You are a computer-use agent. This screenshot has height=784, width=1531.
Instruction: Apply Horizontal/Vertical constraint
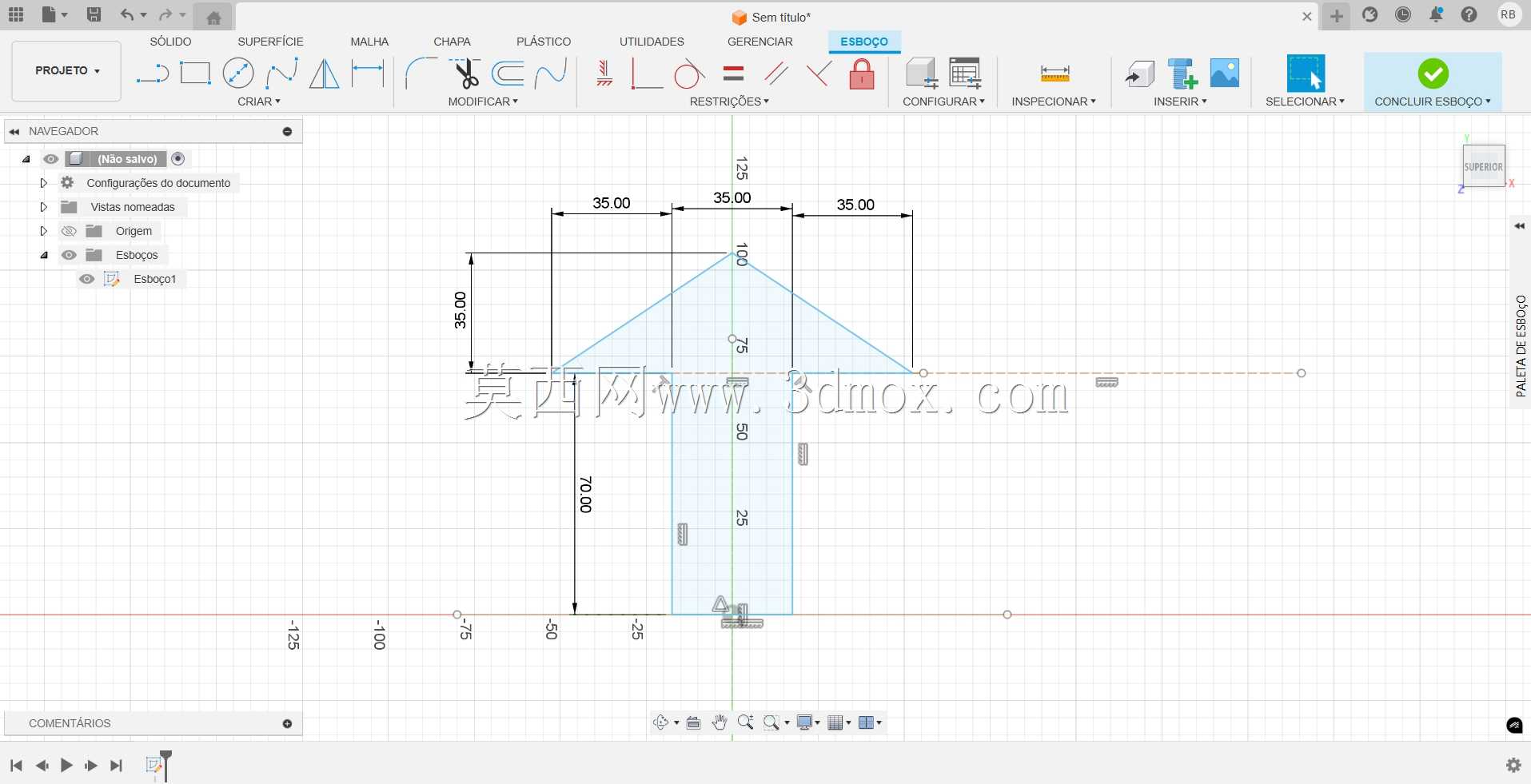click(604, 74)
